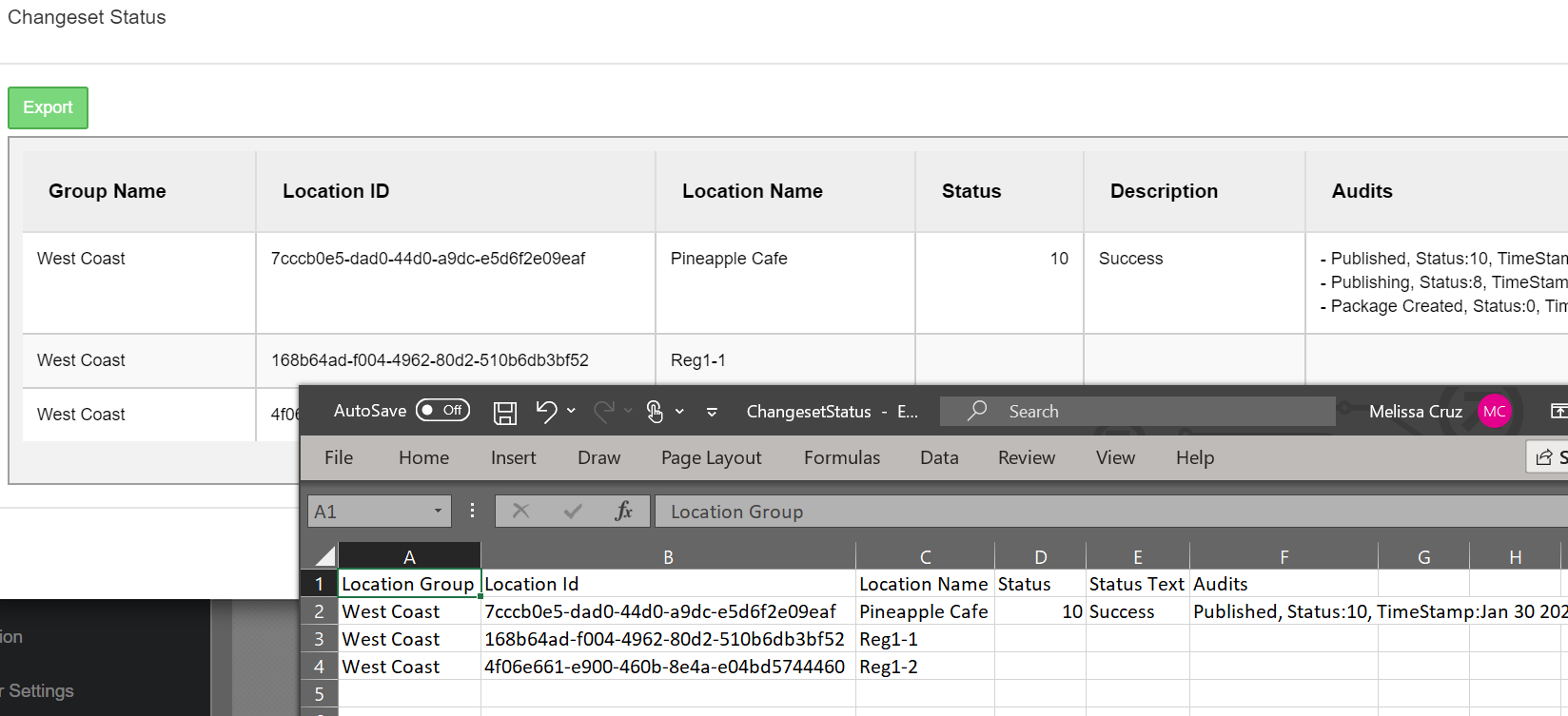Screen dimensions: 1568x716
Task: Select column D header
Action: (x=1040, y=556)
